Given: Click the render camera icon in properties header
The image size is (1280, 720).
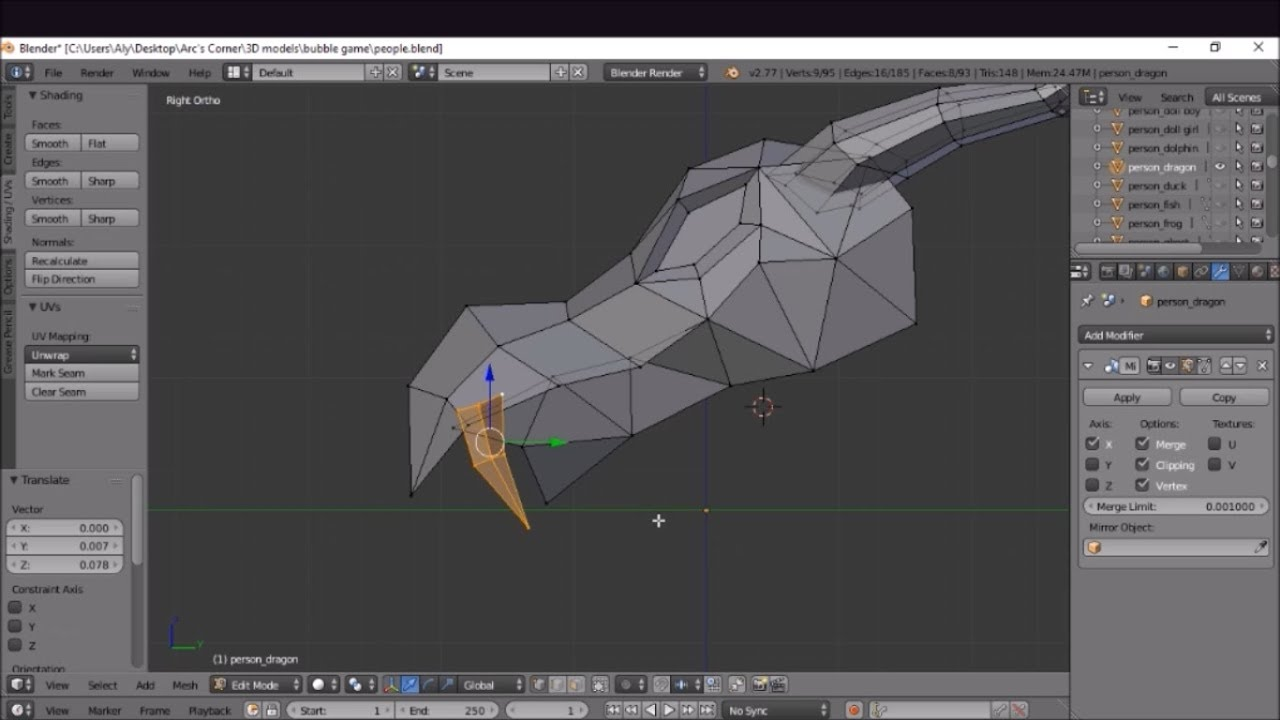Looking at the screenshot, I should [x=1108, y=271].
